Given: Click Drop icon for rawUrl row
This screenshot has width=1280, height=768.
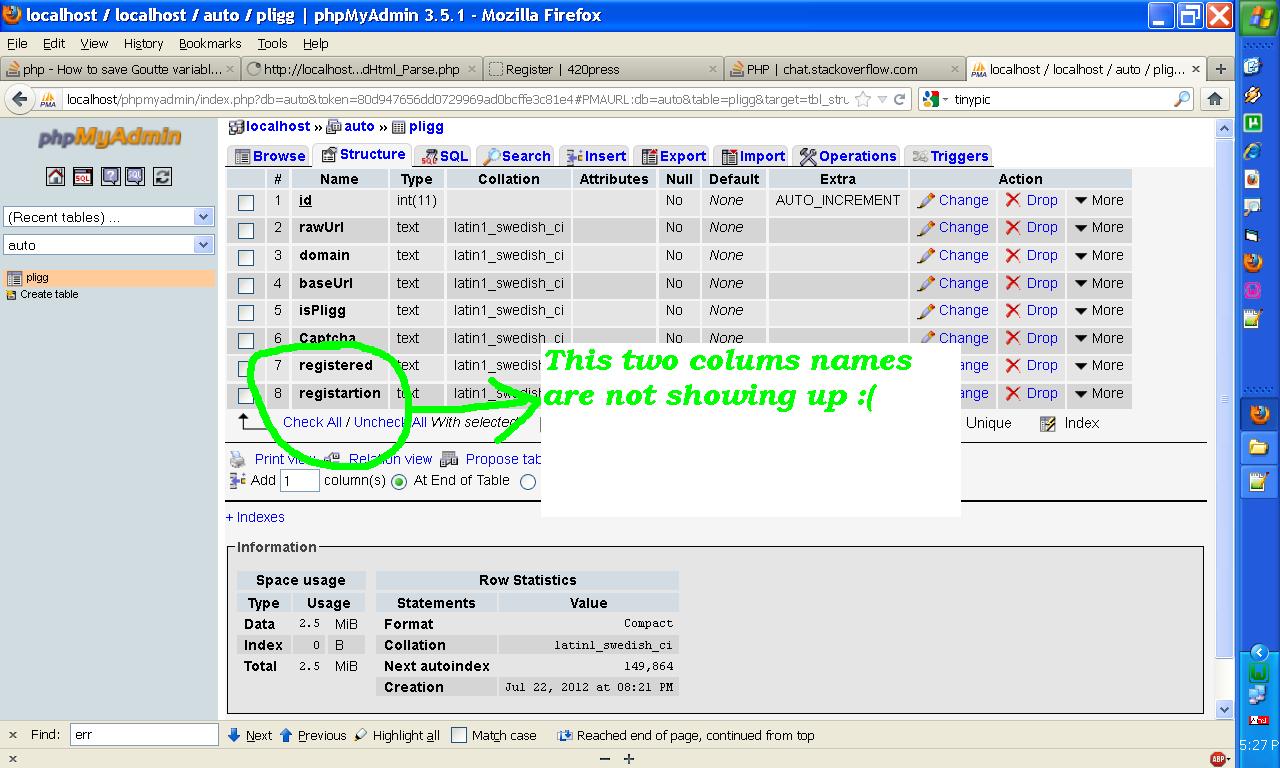Looking at the screenshot, I should (x=1013, y=227).
